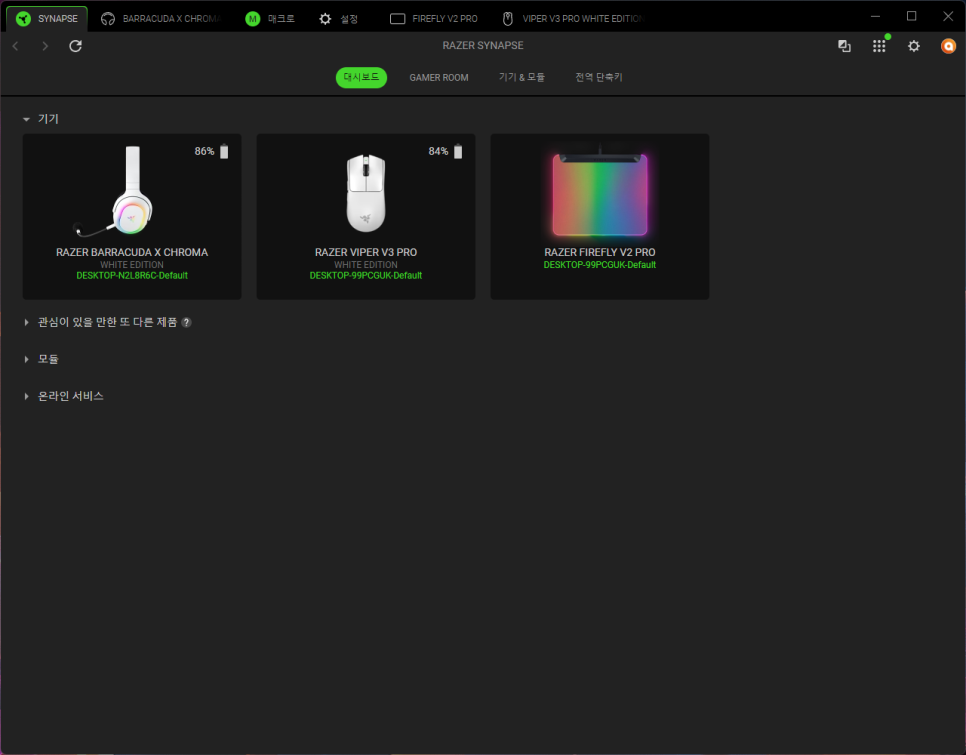Select the 전역 단축키 tab
Image resolution: width=966 pixels, height=755 pixels.
tap(598, 78)
